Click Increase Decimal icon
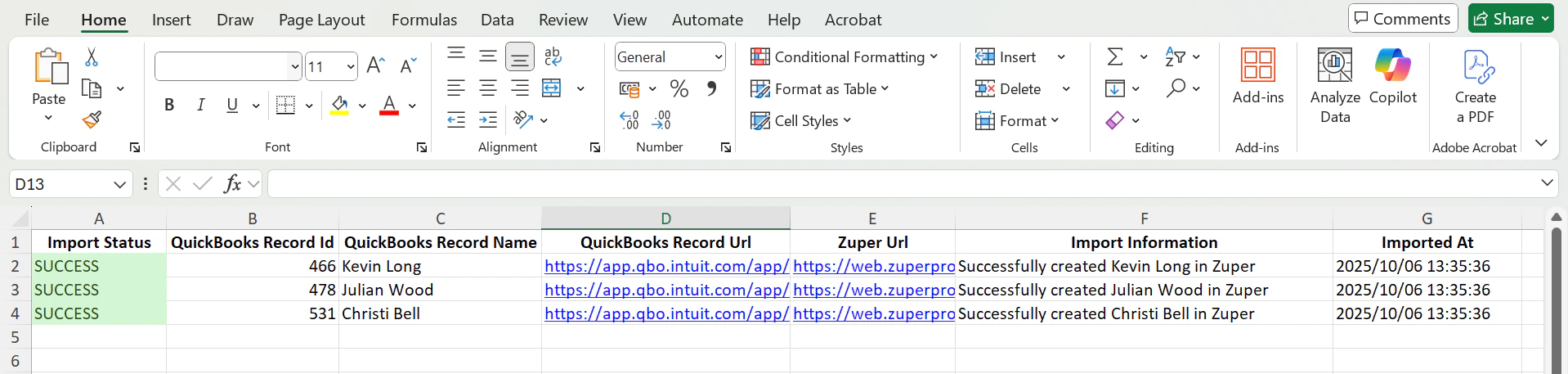The width and height of the screenshot is (1568, 374). pos(629,120)
